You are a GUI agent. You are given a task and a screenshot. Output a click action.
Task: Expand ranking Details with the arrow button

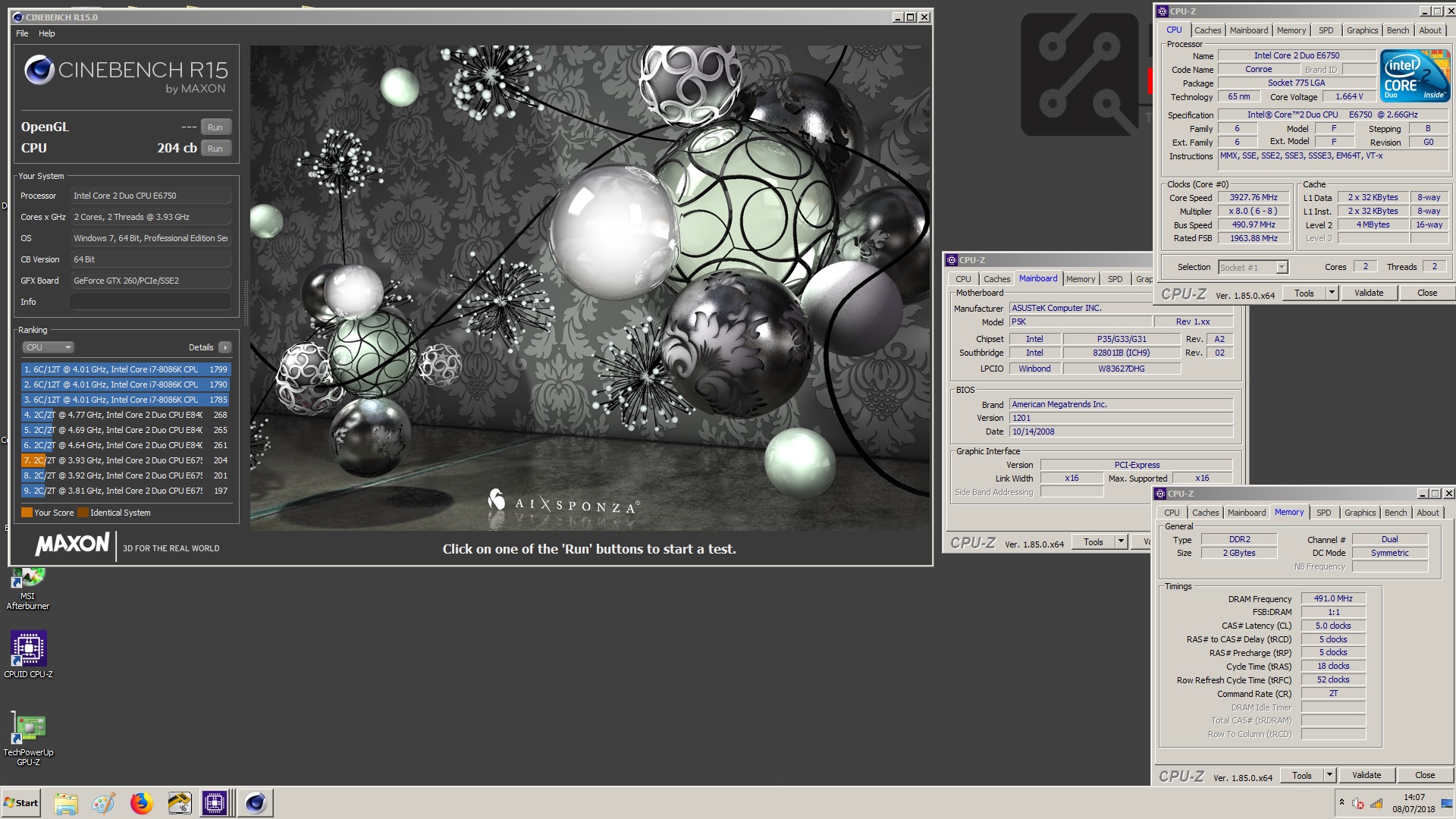(225, 347)
